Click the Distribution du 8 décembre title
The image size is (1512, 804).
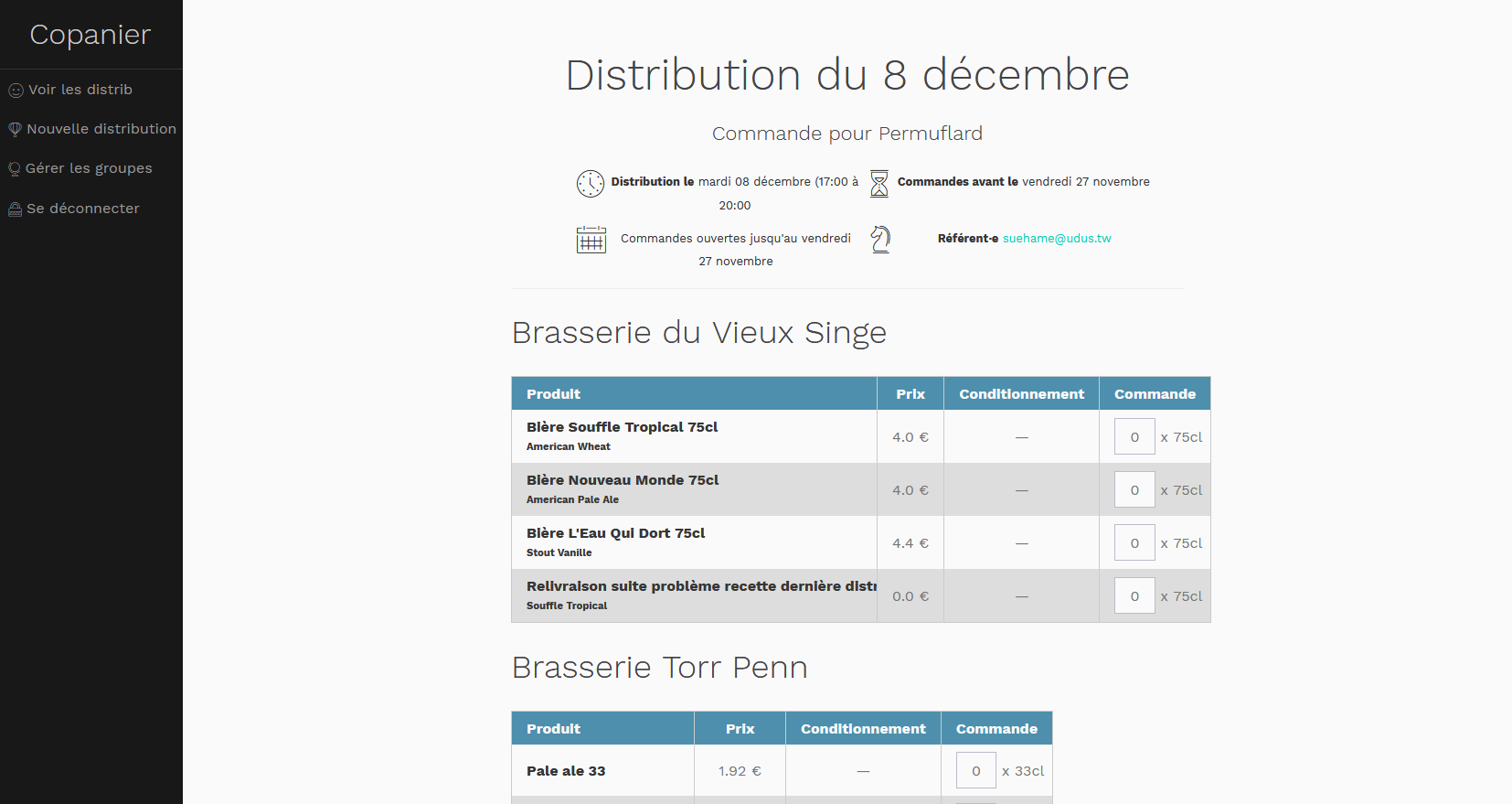click(x=847, y=75)
